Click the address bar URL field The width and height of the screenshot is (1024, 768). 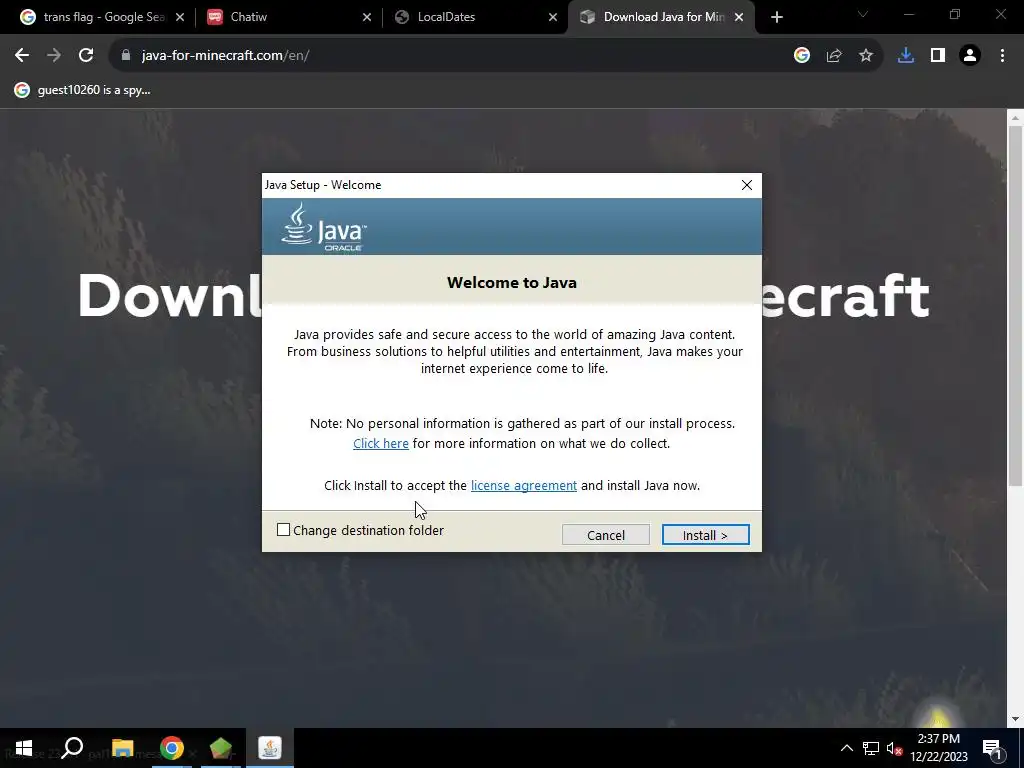point(451,56)
